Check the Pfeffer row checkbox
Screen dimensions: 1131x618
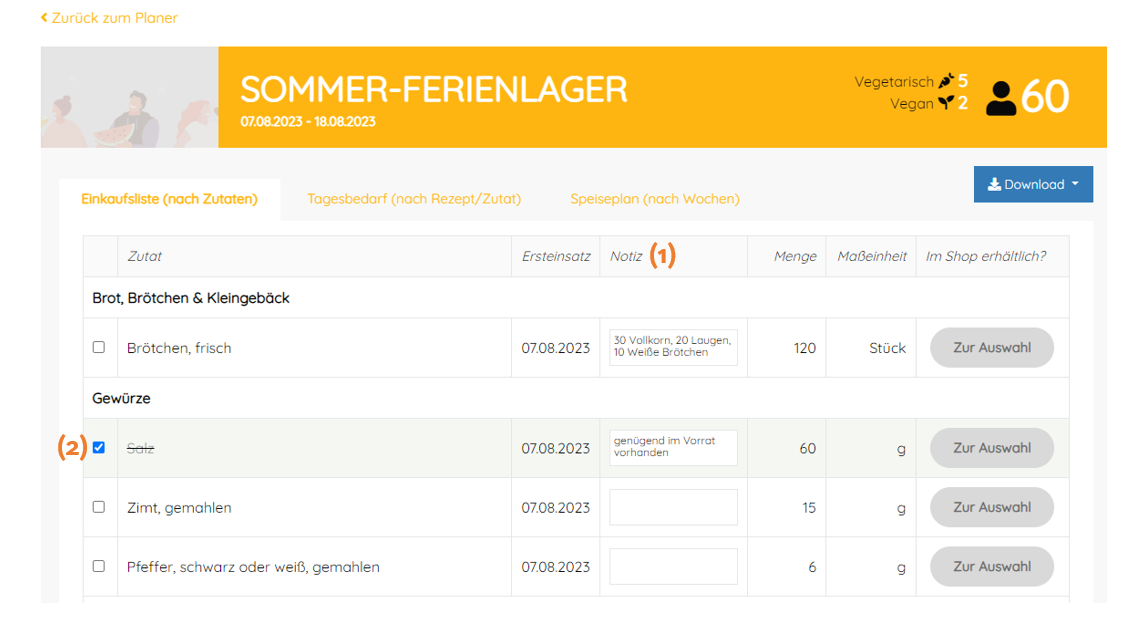(x=98, y=566)
